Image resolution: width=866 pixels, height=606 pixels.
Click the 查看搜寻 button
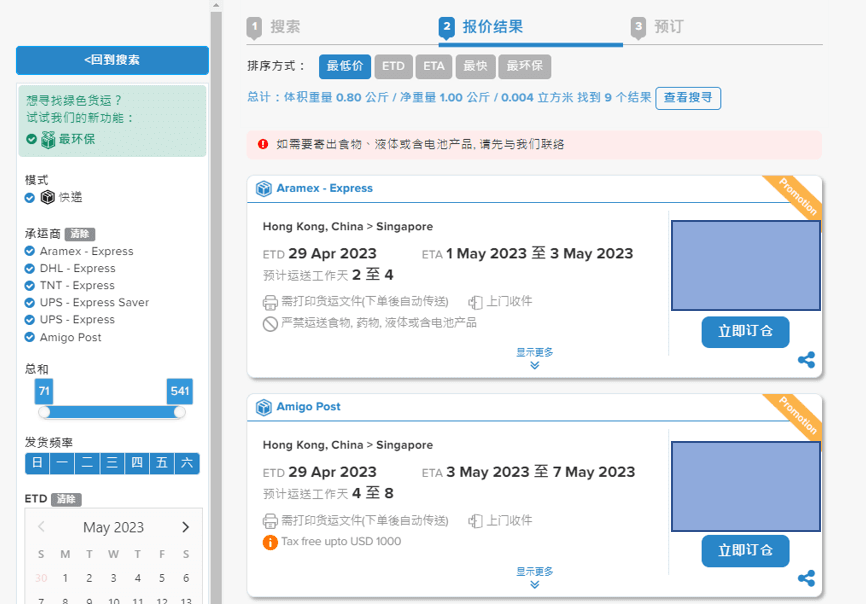688,98
